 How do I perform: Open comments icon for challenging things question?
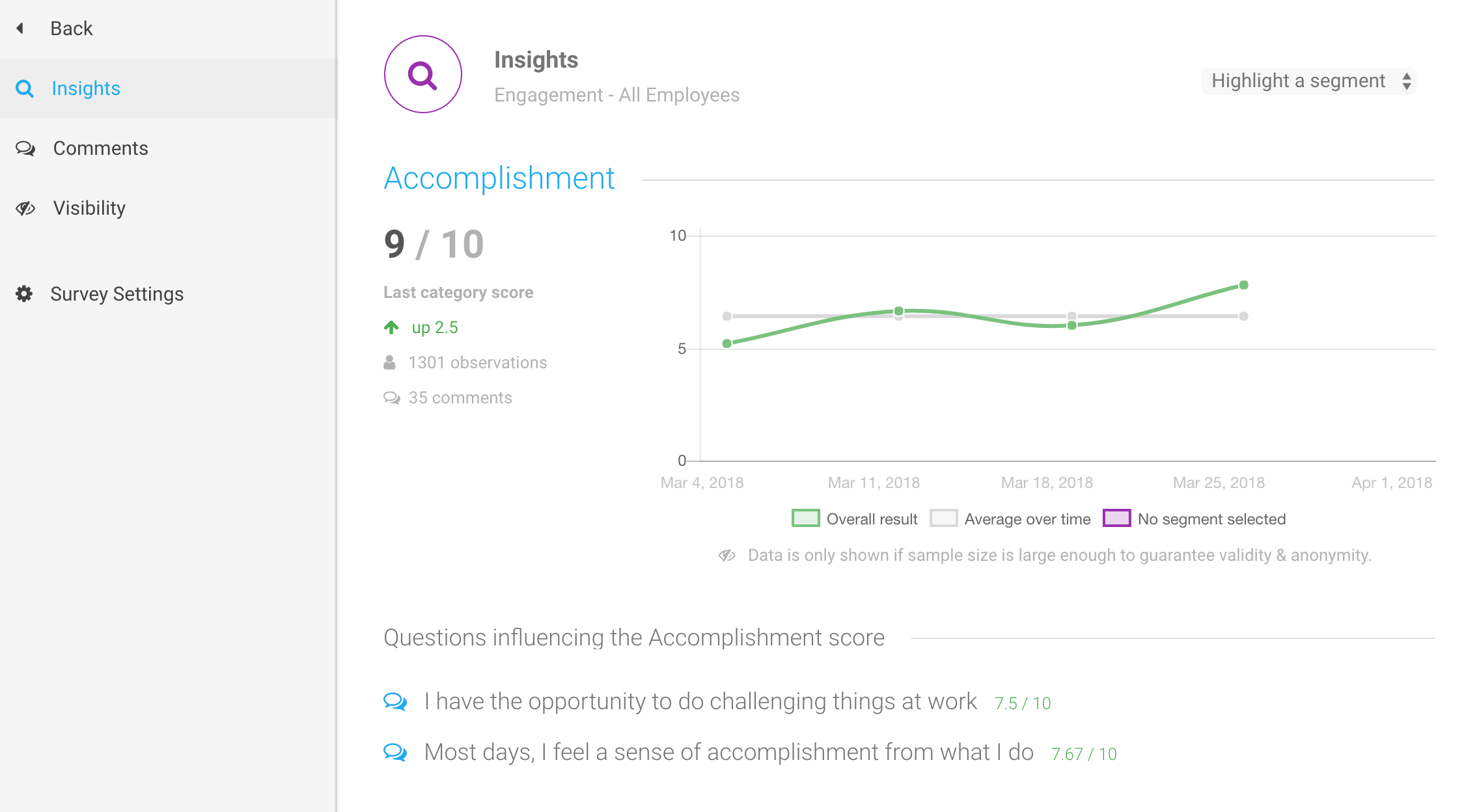click(x=395, y=701)
